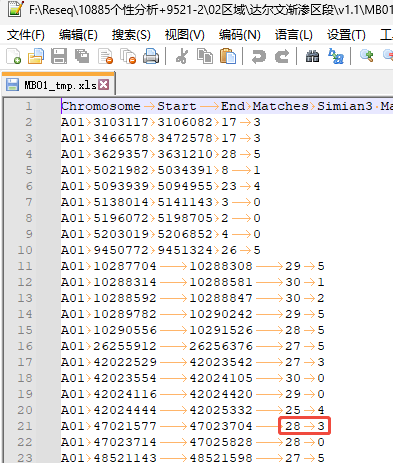The height and width of the screenshot is (463, 393).
Task: Click the Chromosome header text
Action: [101, 106]
